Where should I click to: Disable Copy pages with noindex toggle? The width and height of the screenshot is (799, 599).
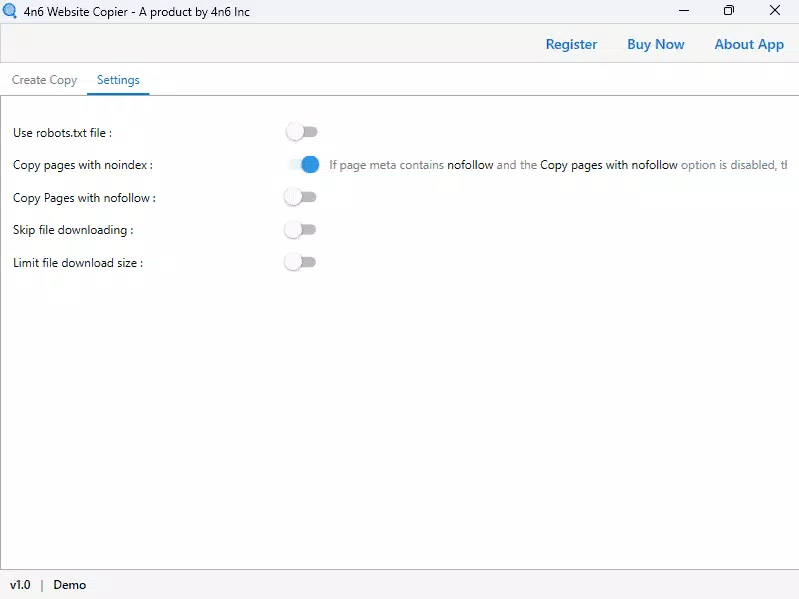coord(304,165)
